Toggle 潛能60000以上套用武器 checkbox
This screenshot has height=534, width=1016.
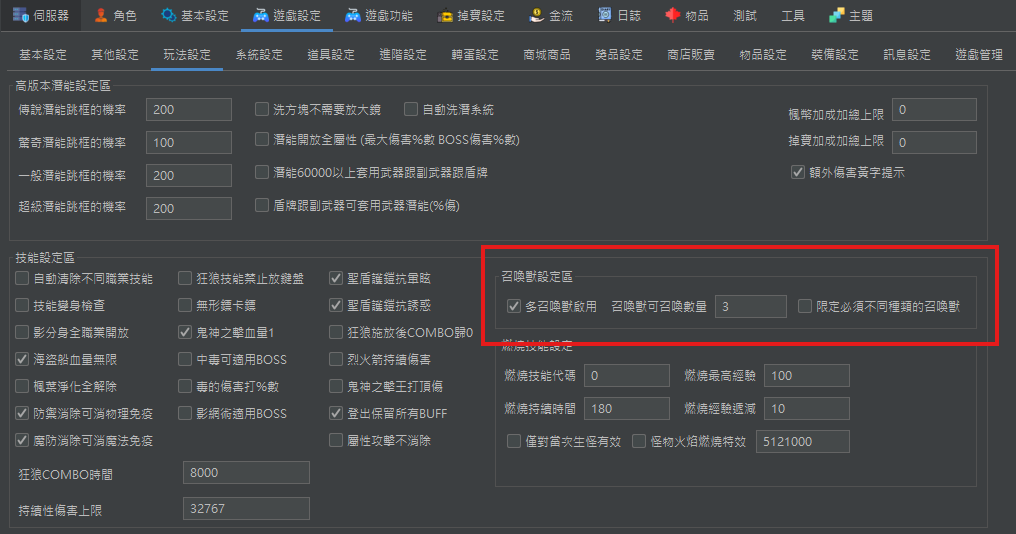click(262, 172)
